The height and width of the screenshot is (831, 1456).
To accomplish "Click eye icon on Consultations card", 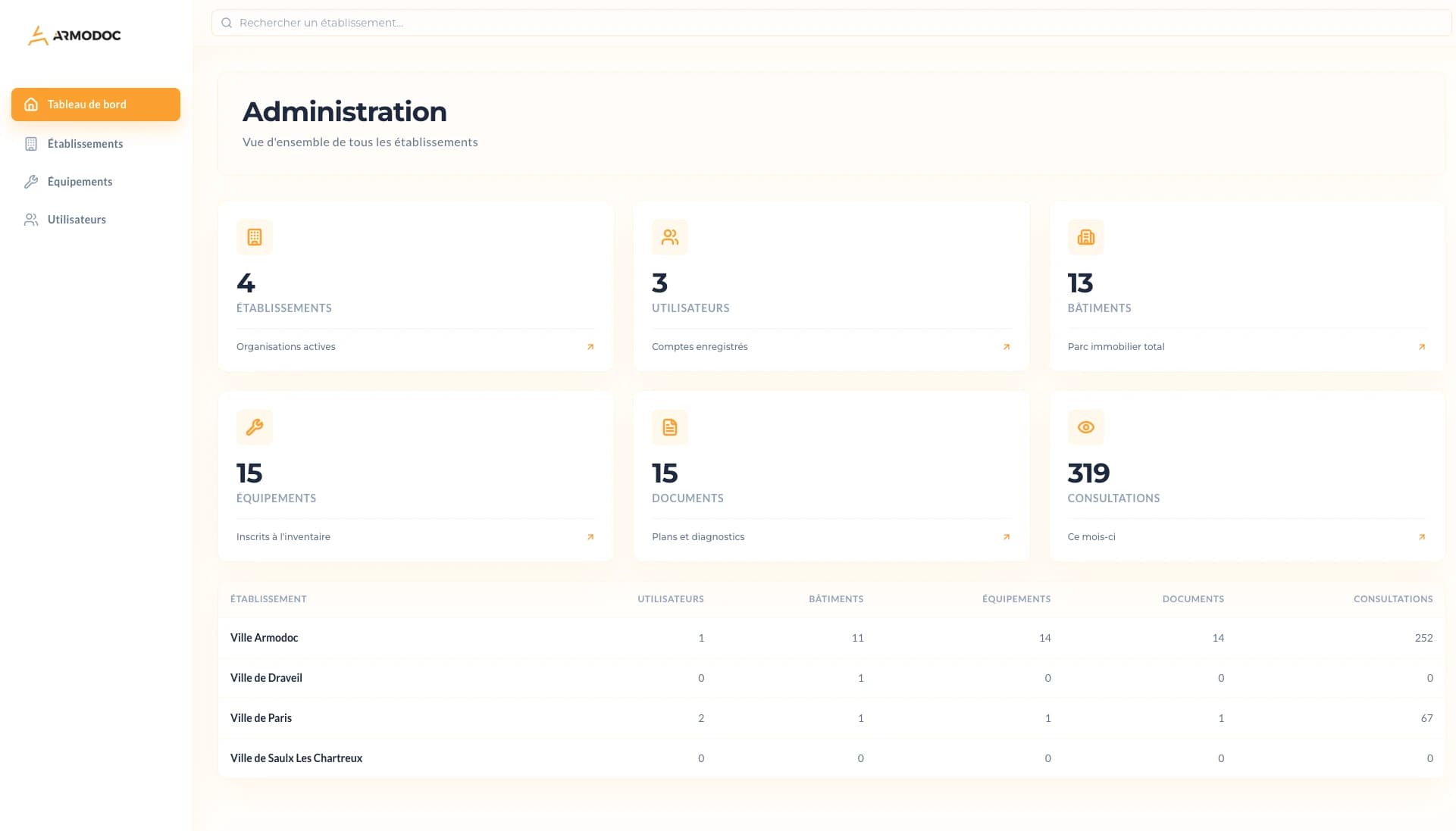I will (x=1085, y=427).
